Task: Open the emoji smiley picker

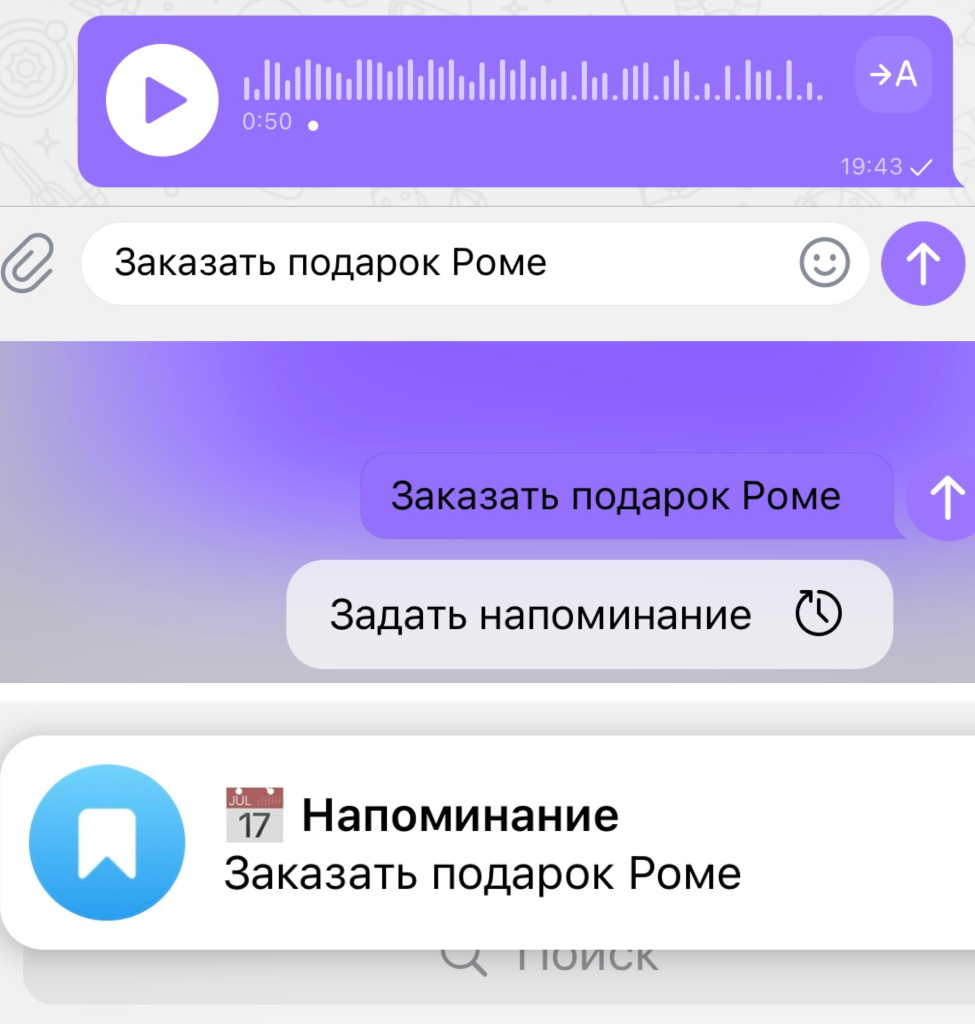Action: click(824, 263)
